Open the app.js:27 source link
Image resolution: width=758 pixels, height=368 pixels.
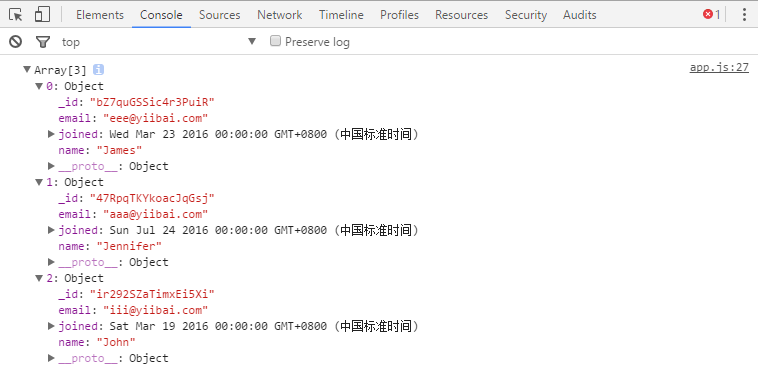(719, 68)
